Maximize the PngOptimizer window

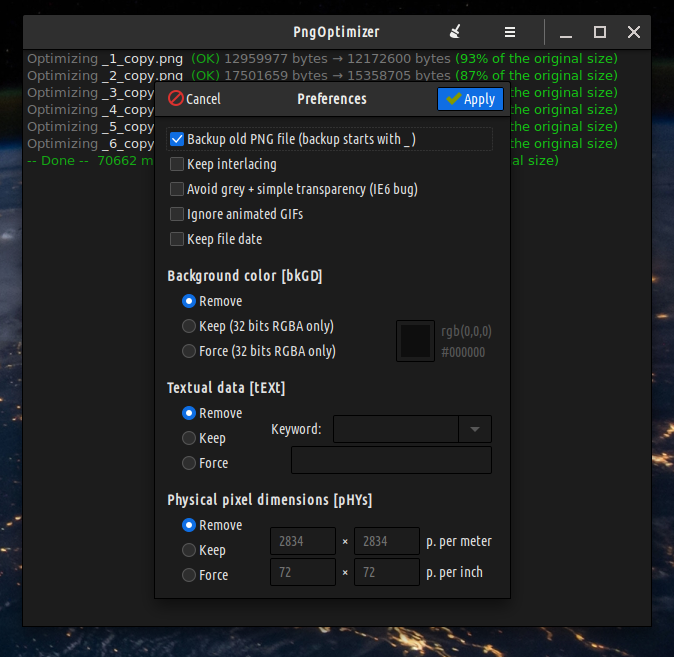(600, 32)
